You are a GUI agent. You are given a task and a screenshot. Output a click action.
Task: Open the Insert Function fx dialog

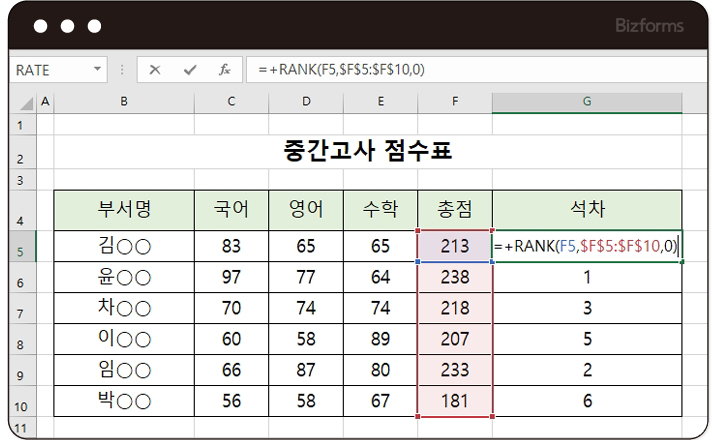[x=225, y=70]
